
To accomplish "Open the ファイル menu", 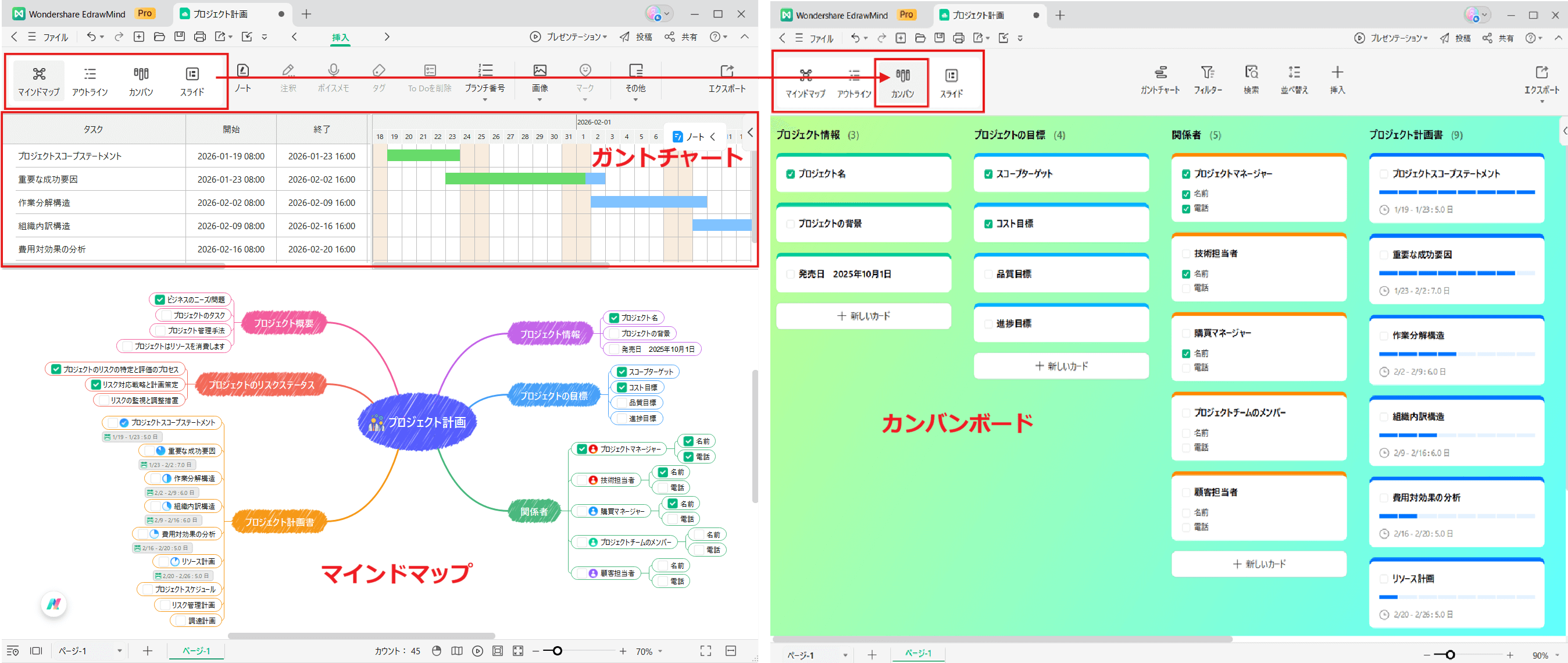I will click(x=55, y=37).
